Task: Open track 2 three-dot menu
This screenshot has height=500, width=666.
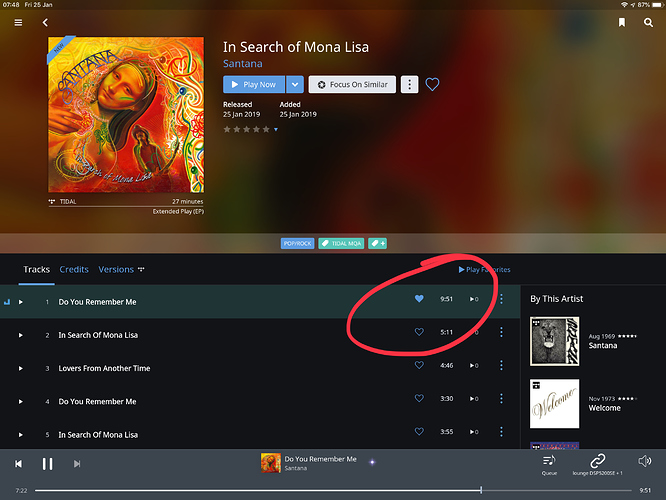Action: coord(501,332)
